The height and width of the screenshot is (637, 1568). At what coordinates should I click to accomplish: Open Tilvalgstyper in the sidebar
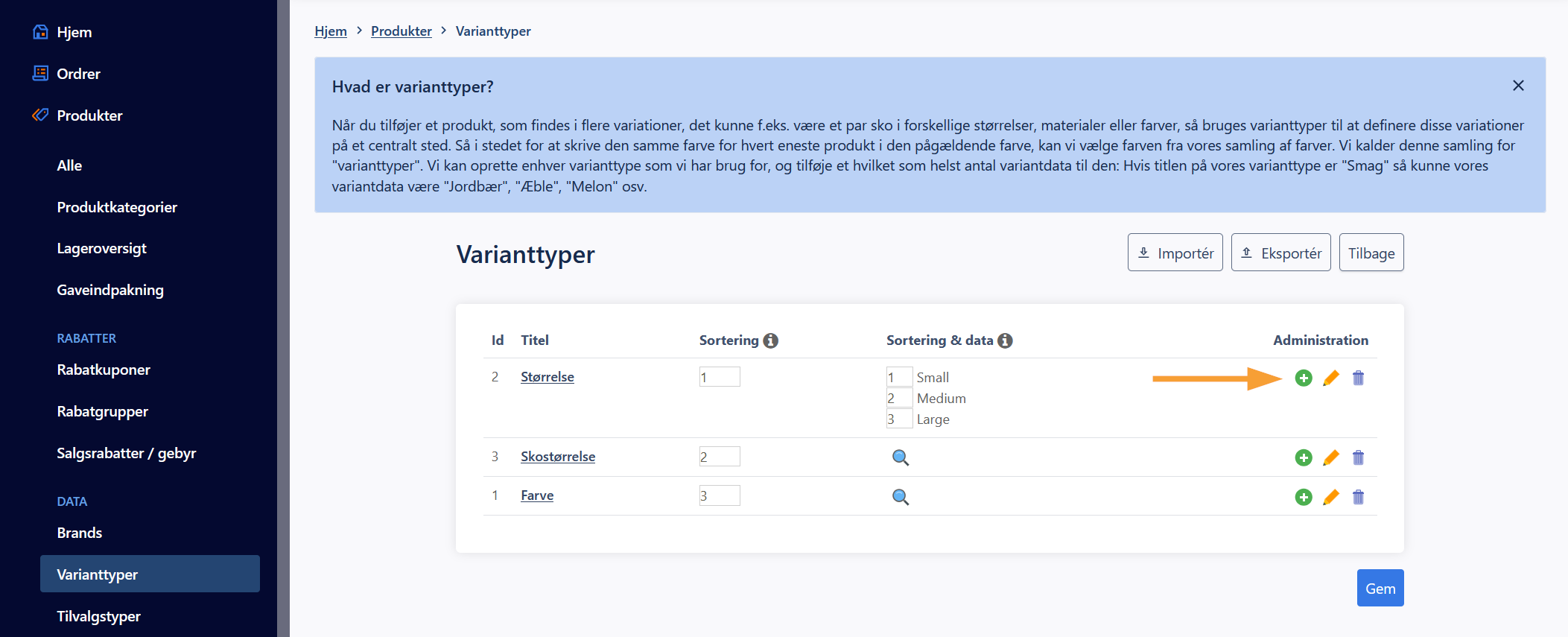[98, 616]
